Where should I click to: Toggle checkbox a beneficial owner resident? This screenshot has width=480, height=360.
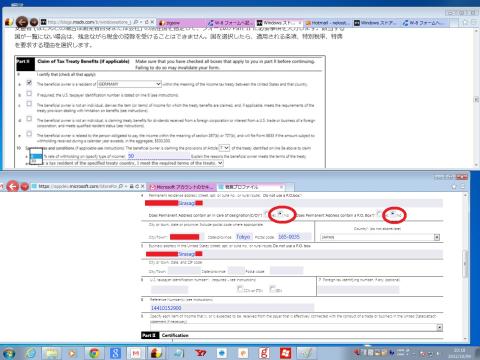tap(29, 82)
